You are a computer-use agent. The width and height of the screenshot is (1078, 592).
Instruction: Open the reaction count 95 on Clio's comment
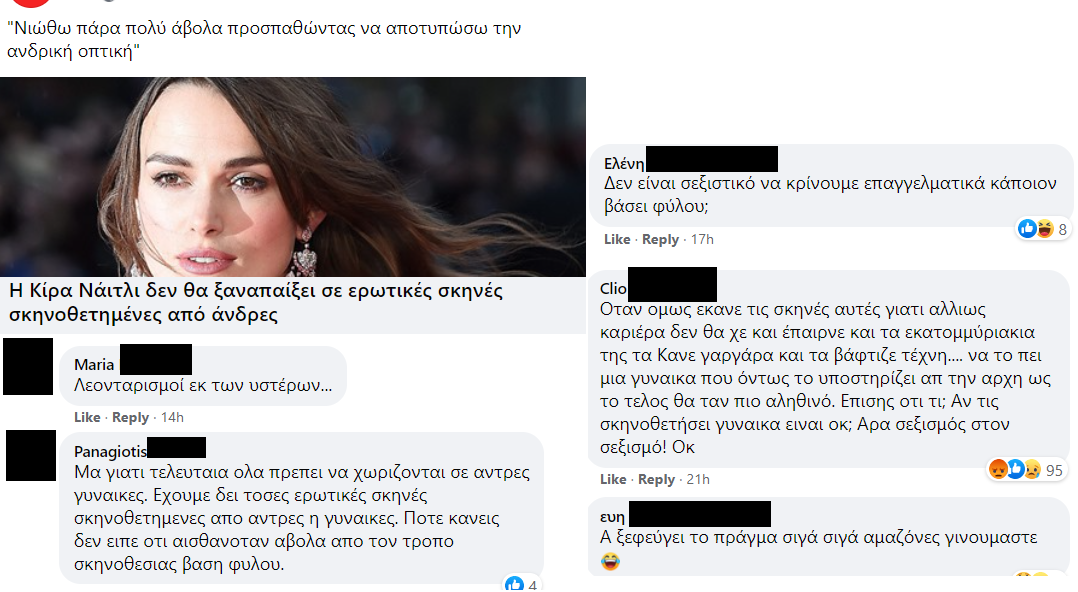point(1054,470)
